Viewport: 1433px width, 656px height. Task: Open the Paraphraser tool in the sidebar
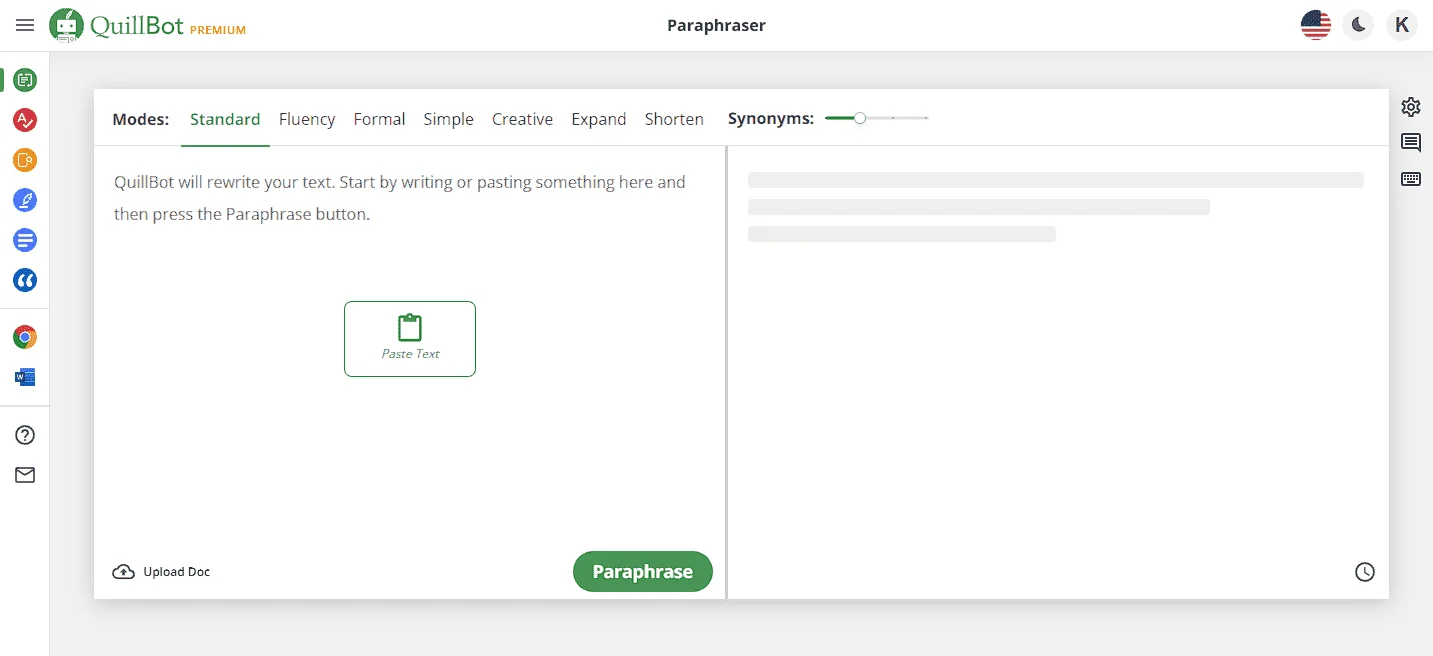point(25,80)
